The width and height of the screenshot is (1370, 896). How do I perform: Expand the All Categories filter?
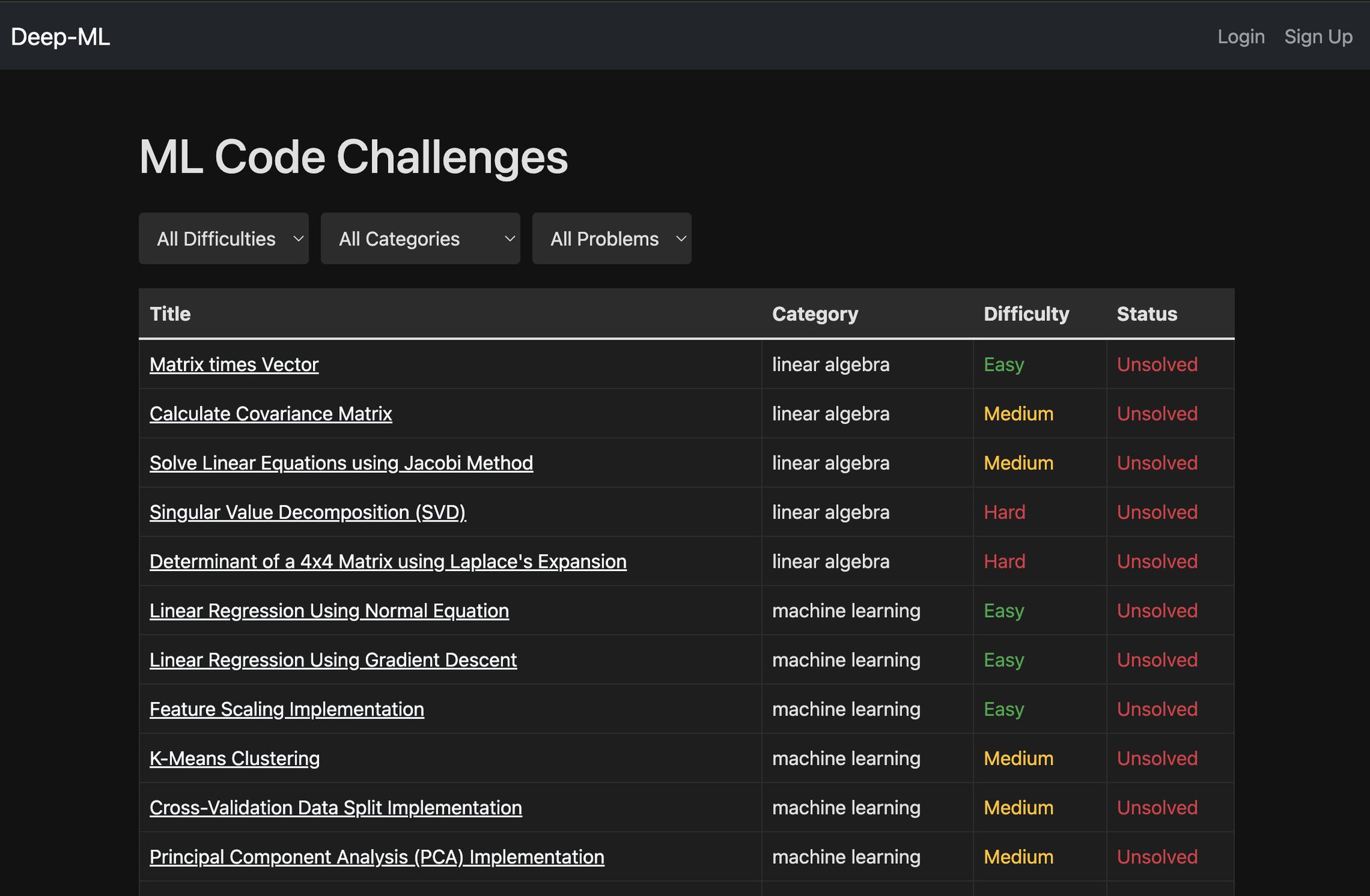point(420,239)
